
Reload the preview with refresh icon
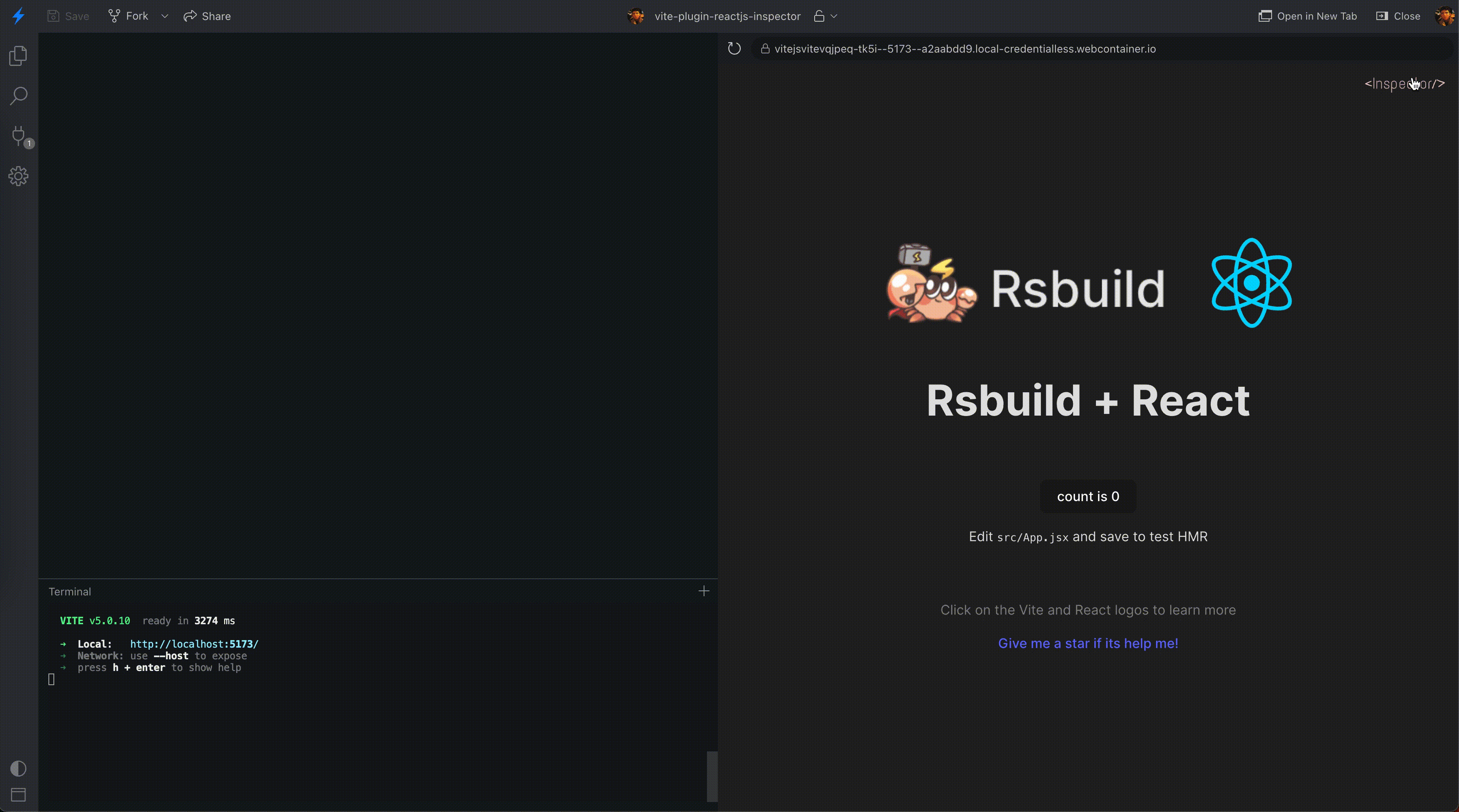(734, 49)
